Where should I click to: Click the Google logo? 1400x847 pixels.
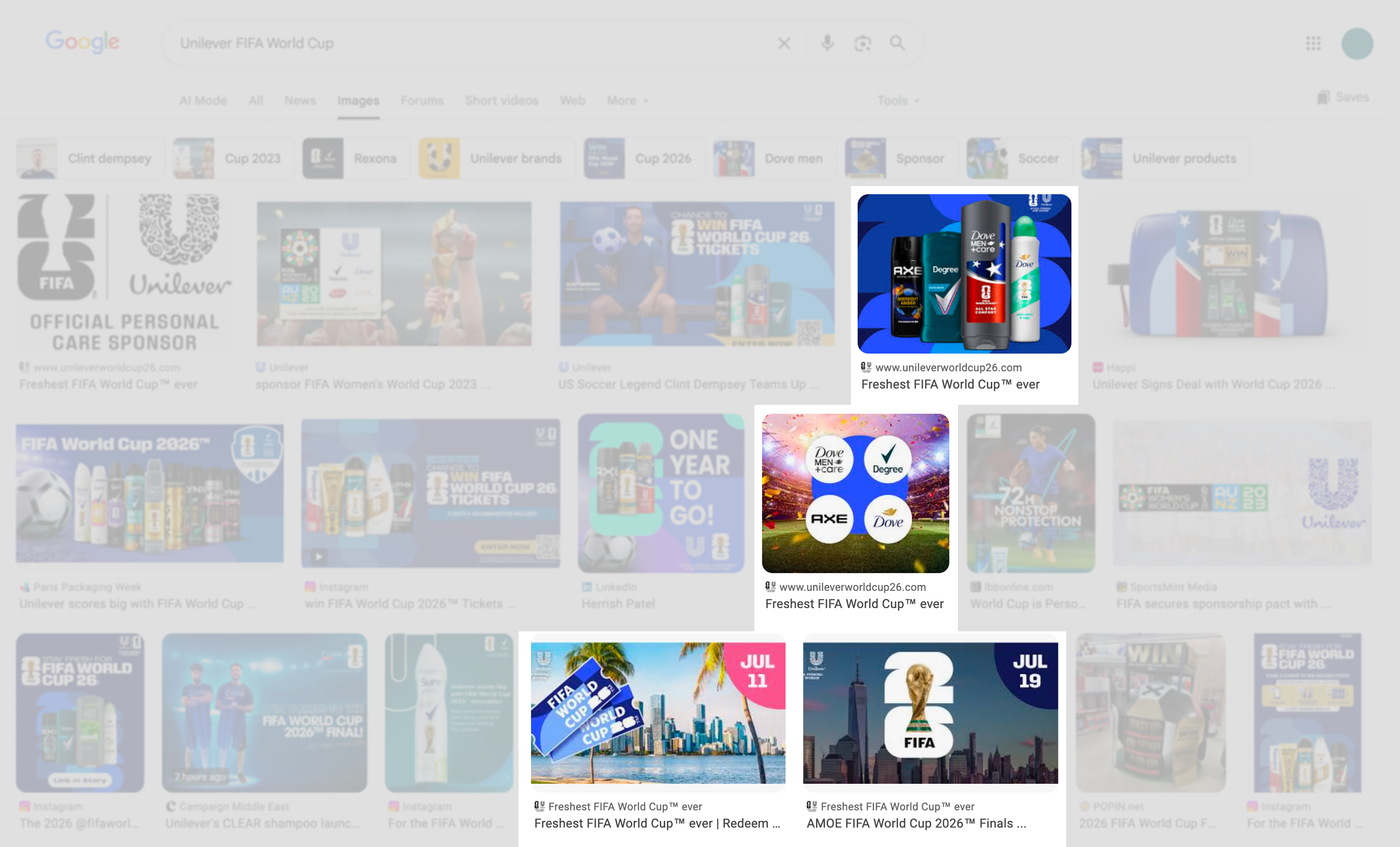pos(82,42)
